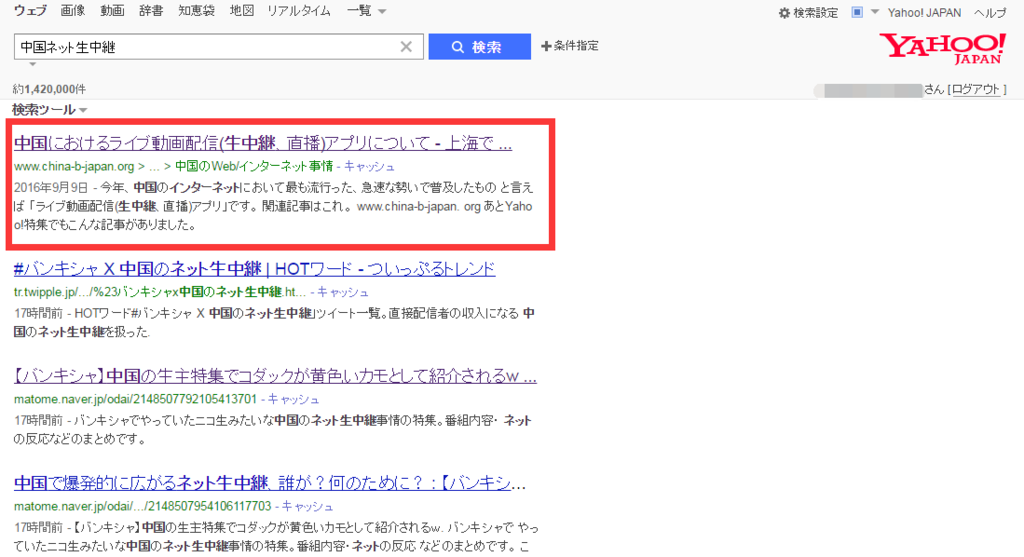This screenshot has height=557, width=1024.
Task: Open キャッシュ for the china-b-japan.org result
Action: [x=370, y=166]
